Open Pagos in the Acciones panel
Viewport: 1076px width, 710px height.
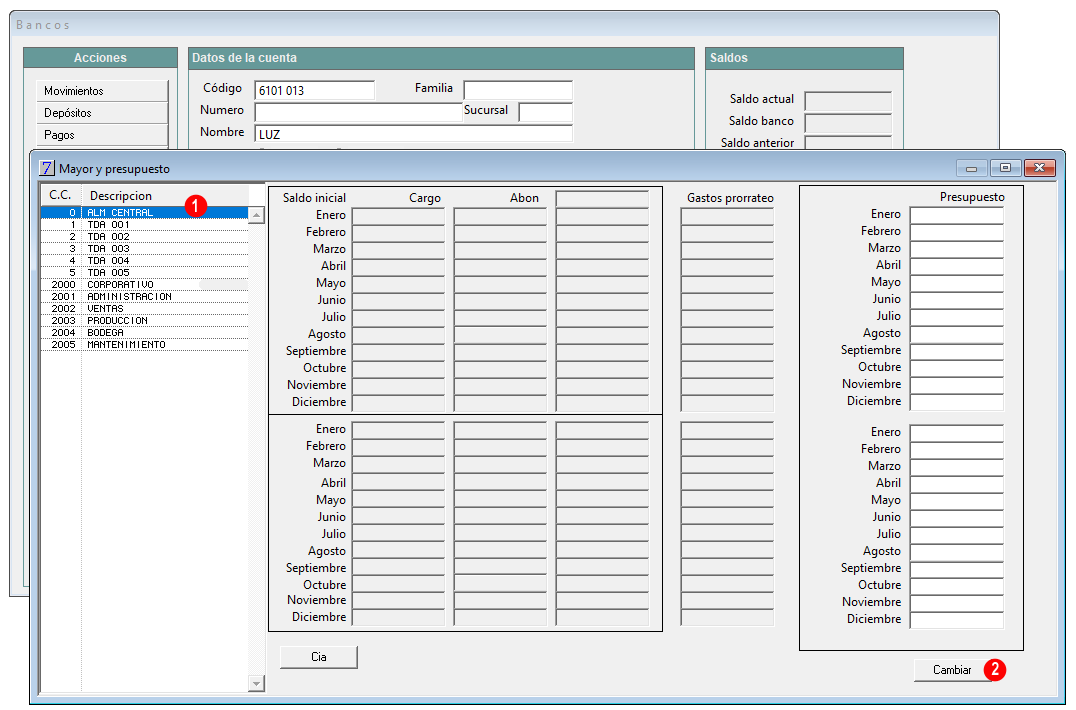[x=102, y=135]
